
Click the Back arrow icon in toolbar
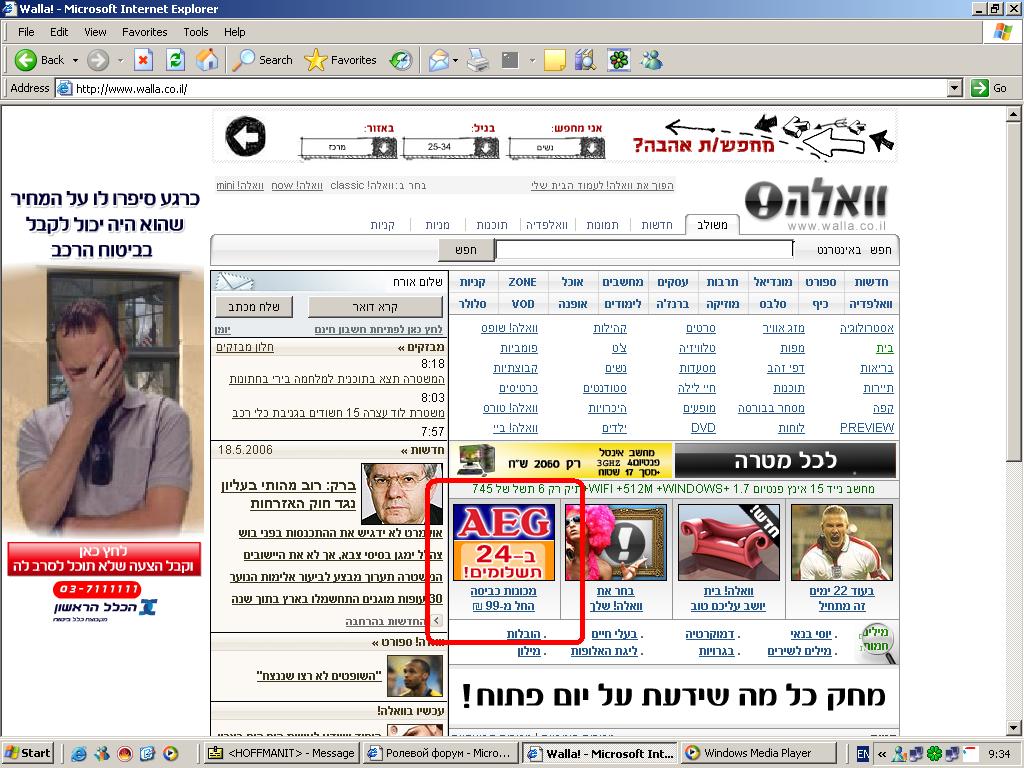point(25,60)
